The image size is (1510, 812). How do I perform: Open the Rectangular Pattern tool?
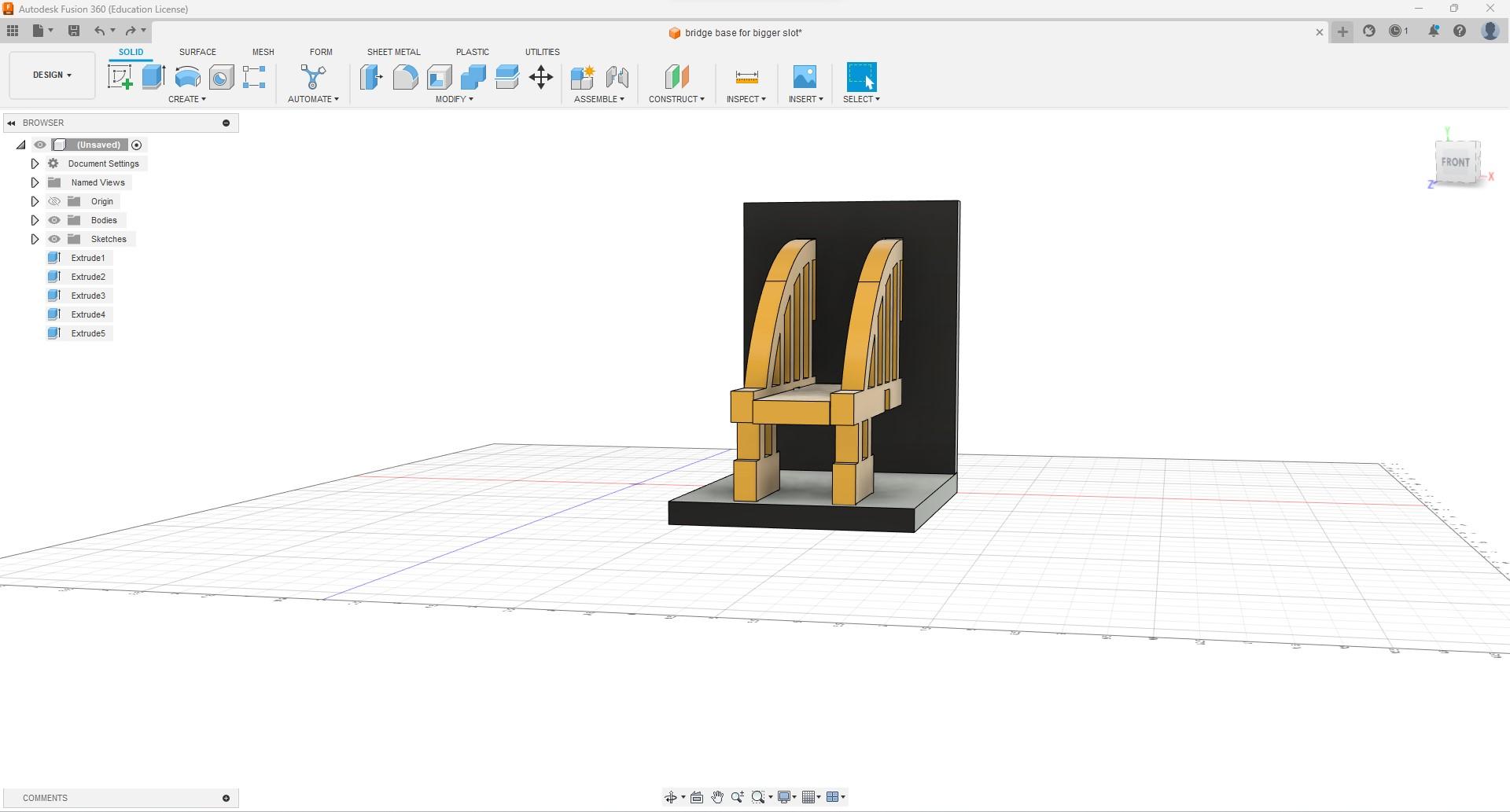click(x=254, y=77)
